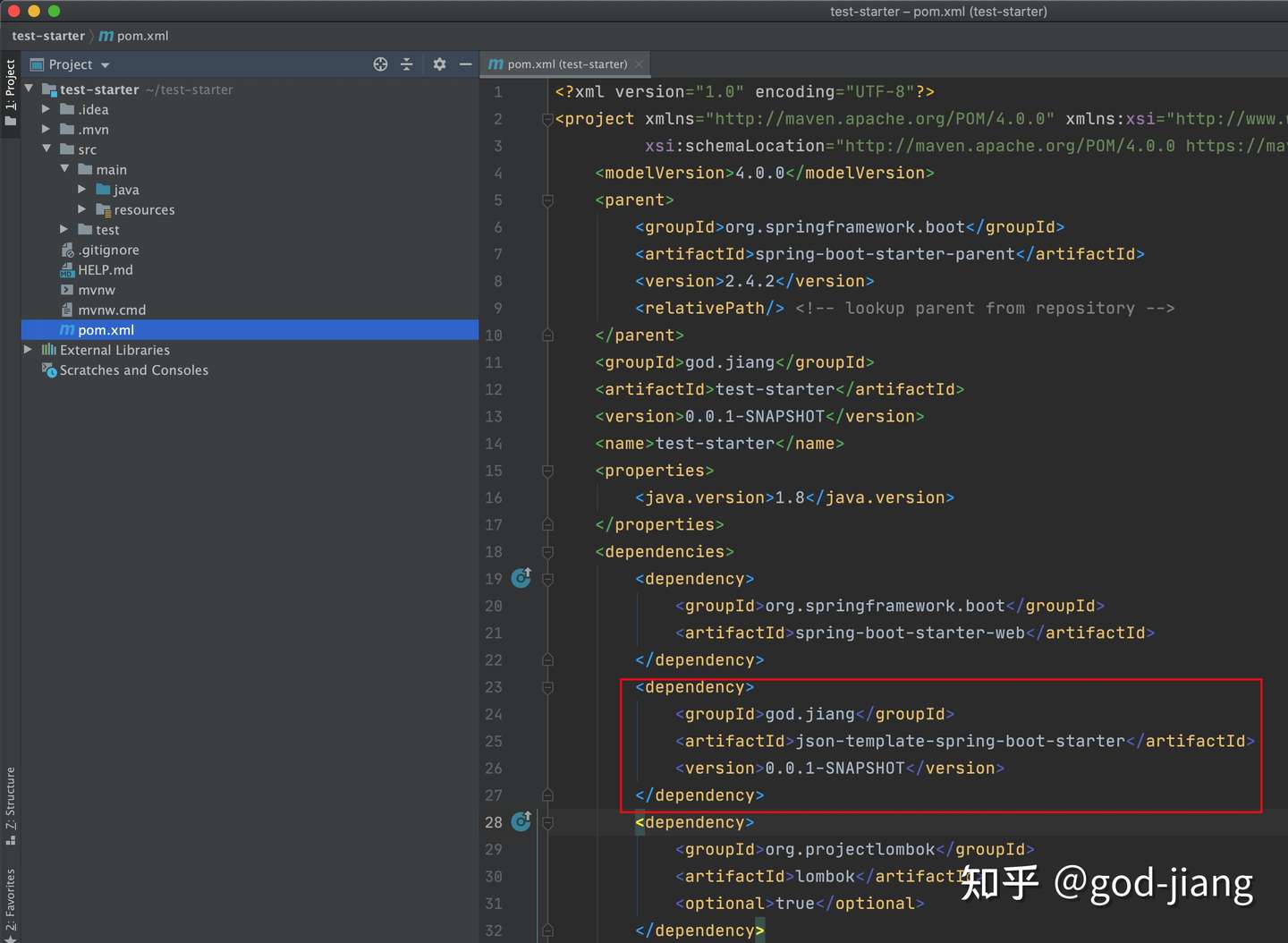Toggle the Project tool window sidebar button
Image resolution: width=1288 pixels, height=943 pixels.
pos(10,93)
